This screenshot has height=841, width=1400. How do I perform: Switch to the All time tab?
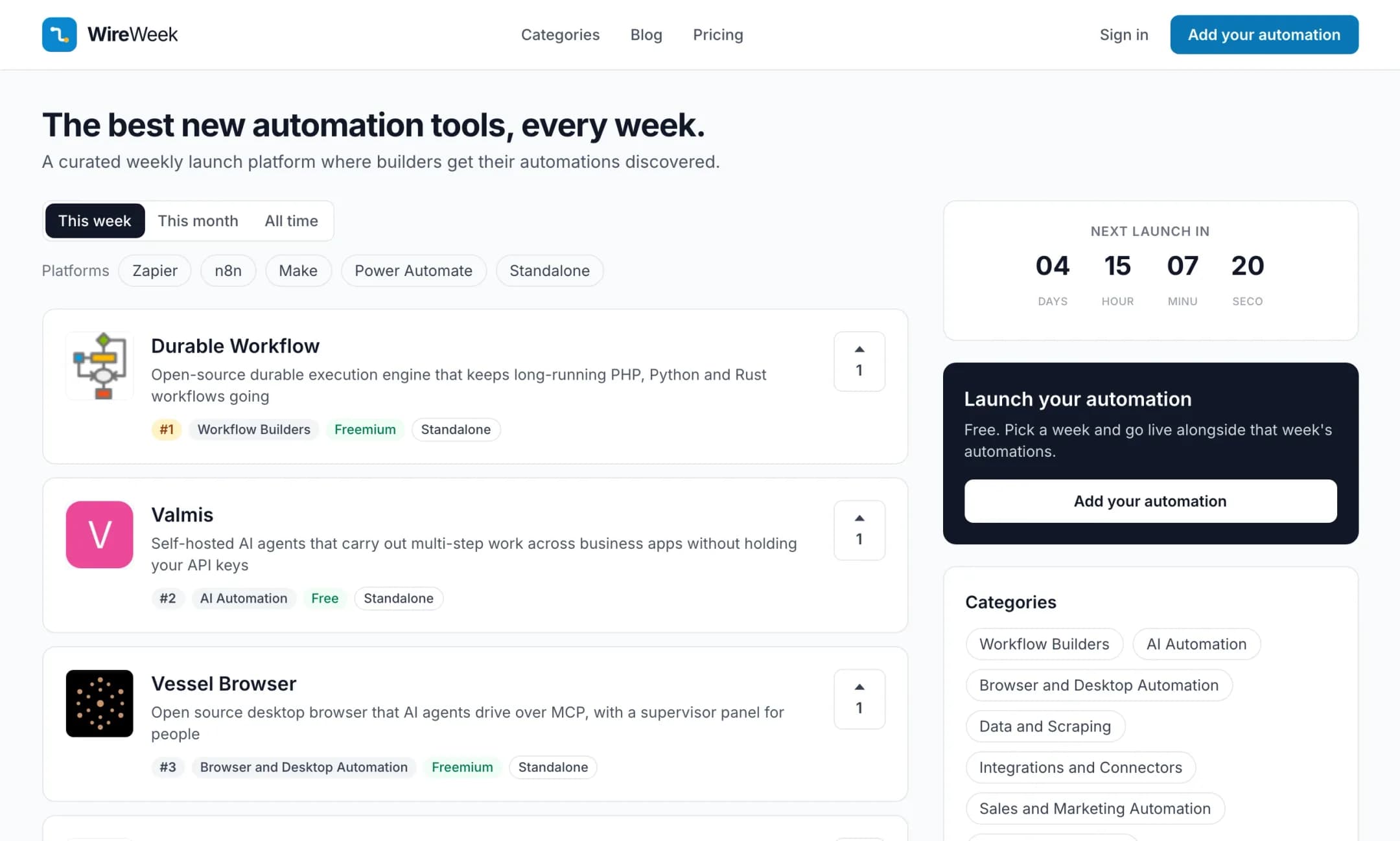tap(291, 221)
